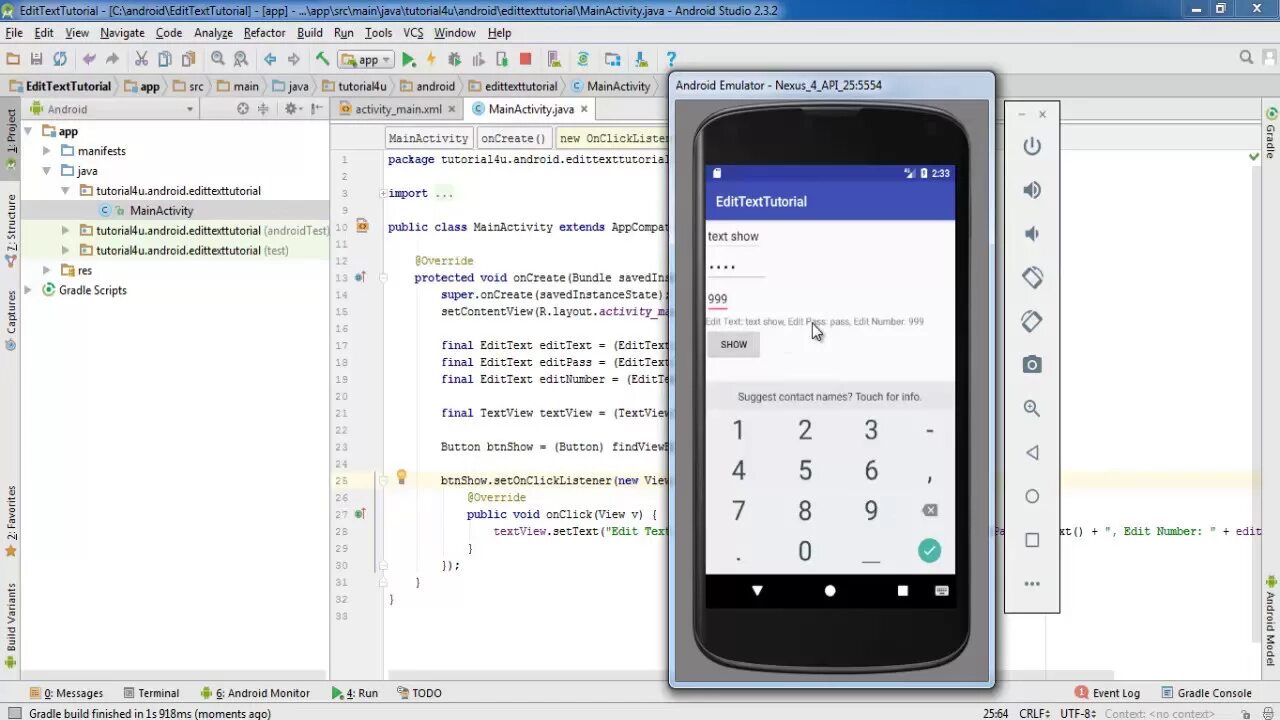The image size is (1280, 720).
Task: Click the Find magnifier toolbar icon
Action: 217,59
